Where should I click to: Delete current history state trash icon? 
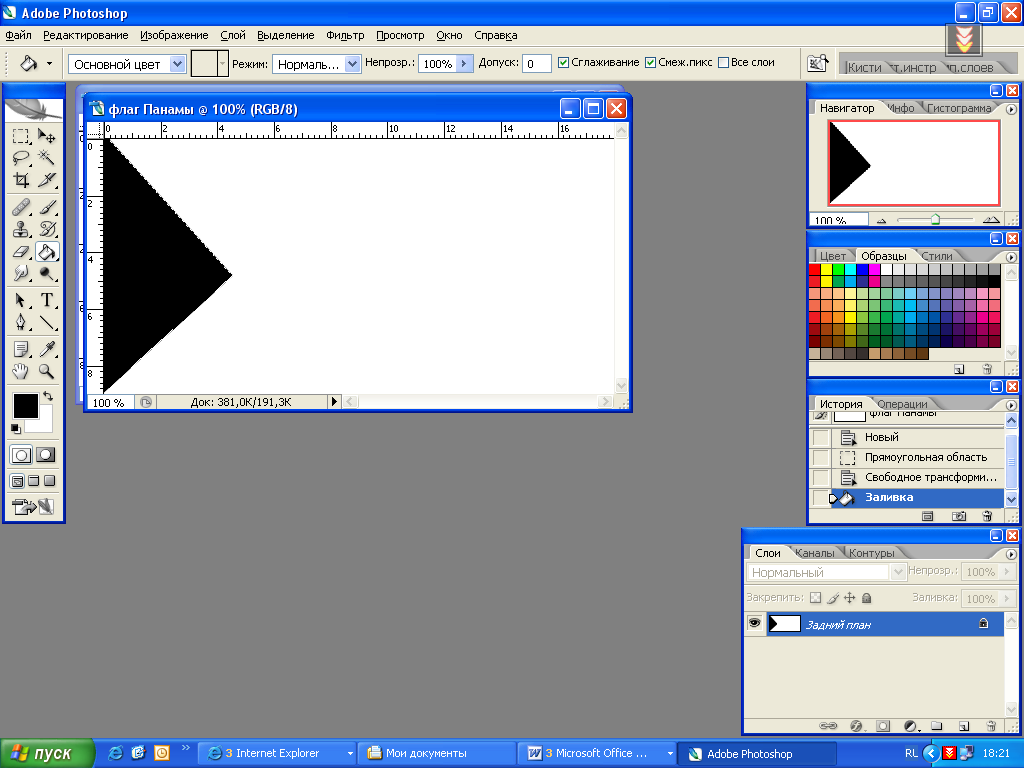coord(987,516)
